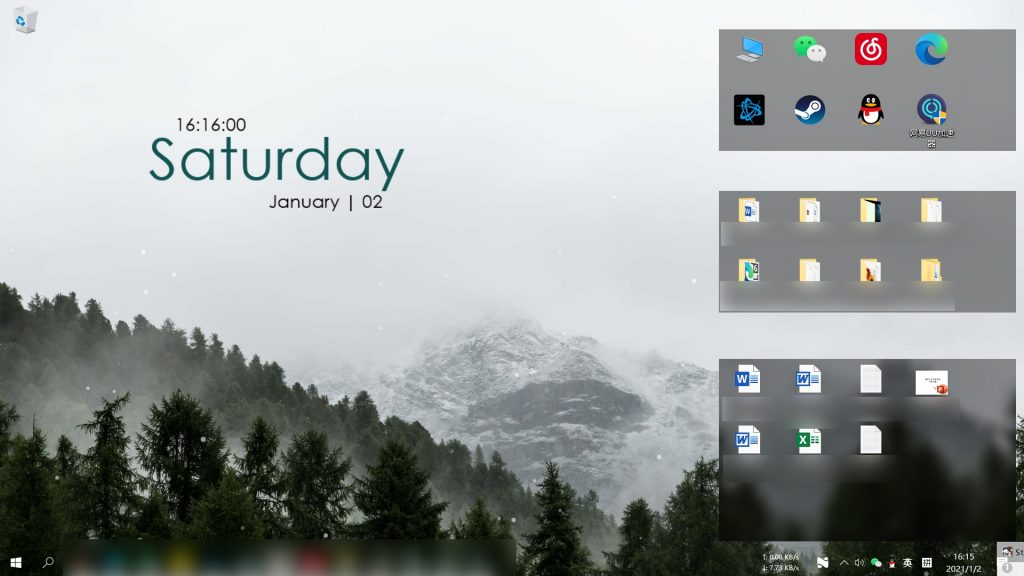Toggle the 英 input language indicator

pyautogui.click(x=908, y=563)
